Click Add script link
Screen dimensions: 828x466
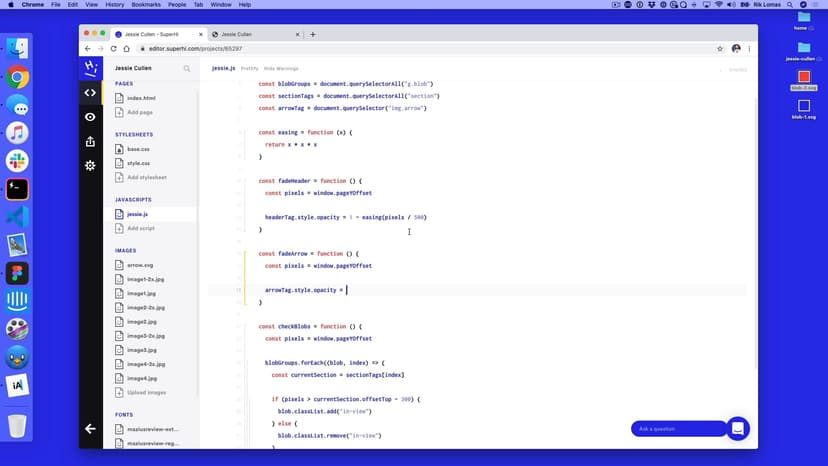(140, 228)
